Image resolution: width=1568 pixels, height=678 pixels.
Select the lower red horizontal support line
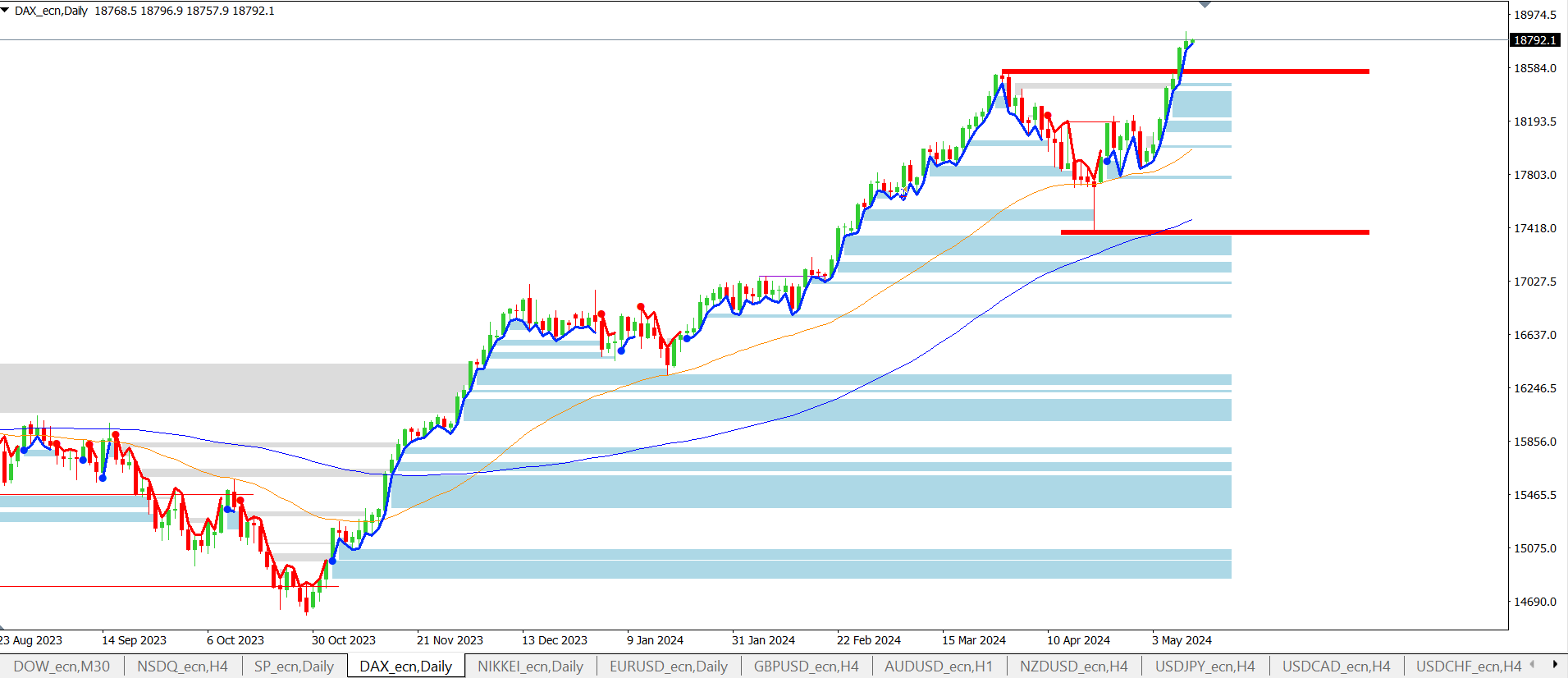1215,232
